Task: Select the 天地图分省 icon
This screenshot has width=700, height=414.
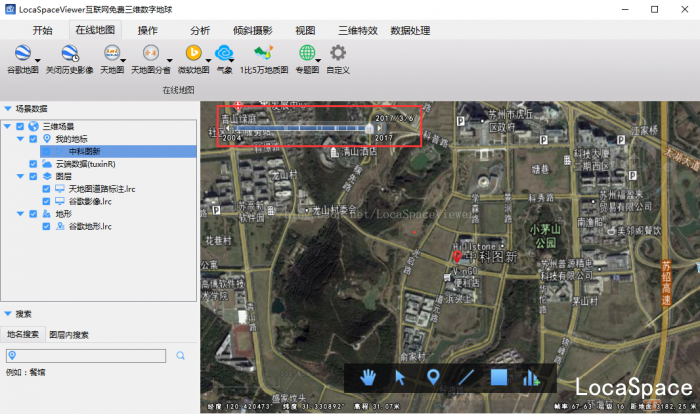Action: pyautogui.click(x=151, y=53)
